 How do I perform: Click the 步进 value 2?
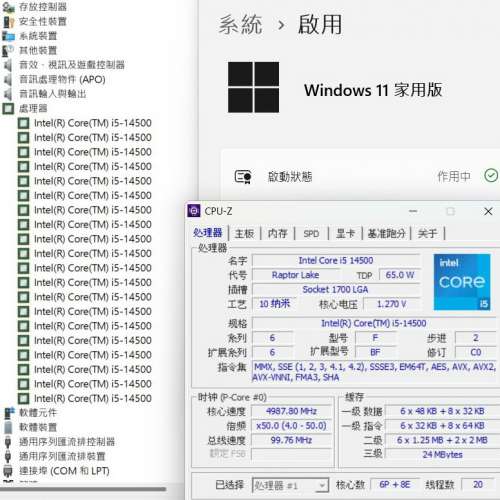pos(476,338)
